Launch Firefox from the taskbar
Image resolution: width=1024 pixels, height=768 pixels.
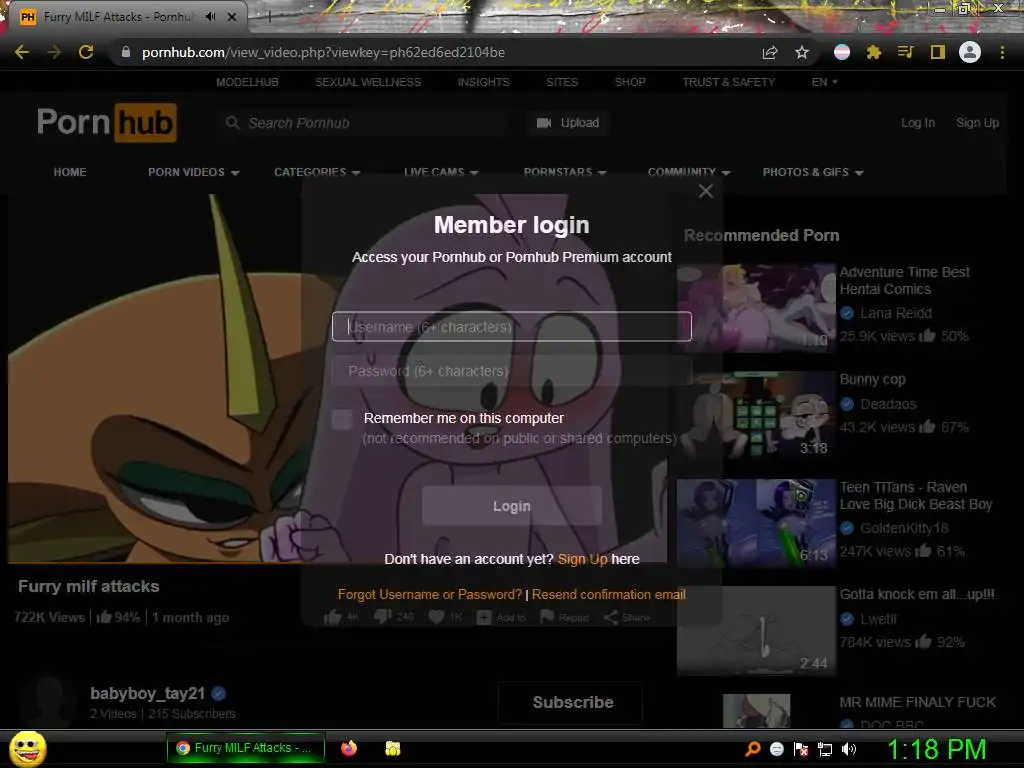349,748
